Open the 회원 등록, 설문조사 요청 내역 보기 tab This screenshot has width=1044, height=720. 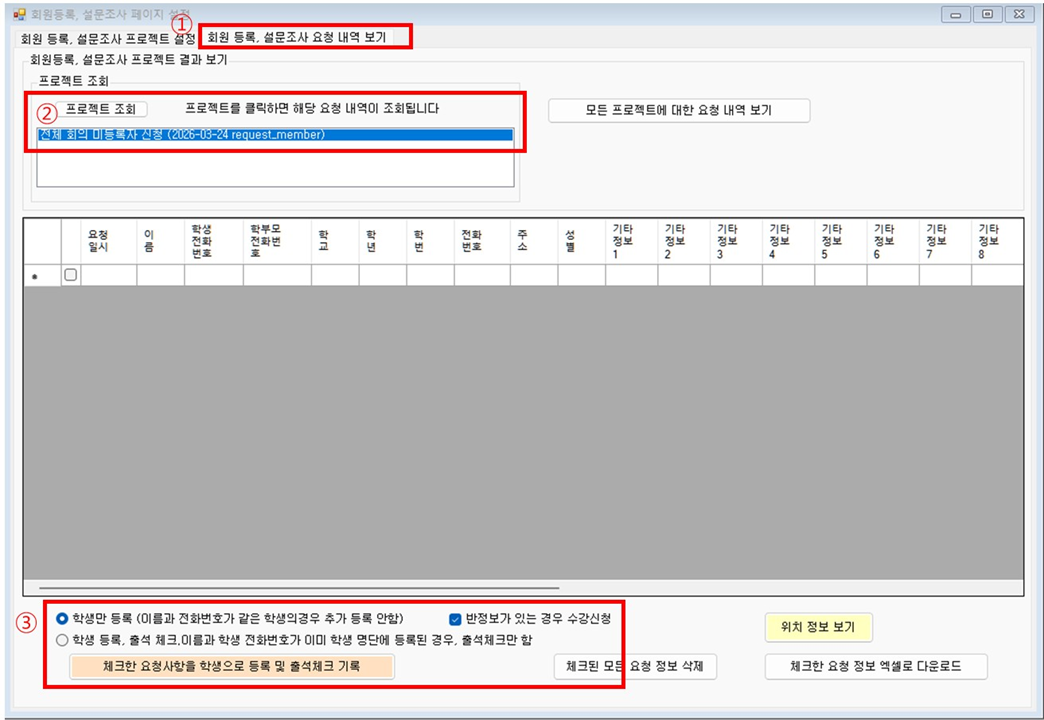(x=301, y=36)
